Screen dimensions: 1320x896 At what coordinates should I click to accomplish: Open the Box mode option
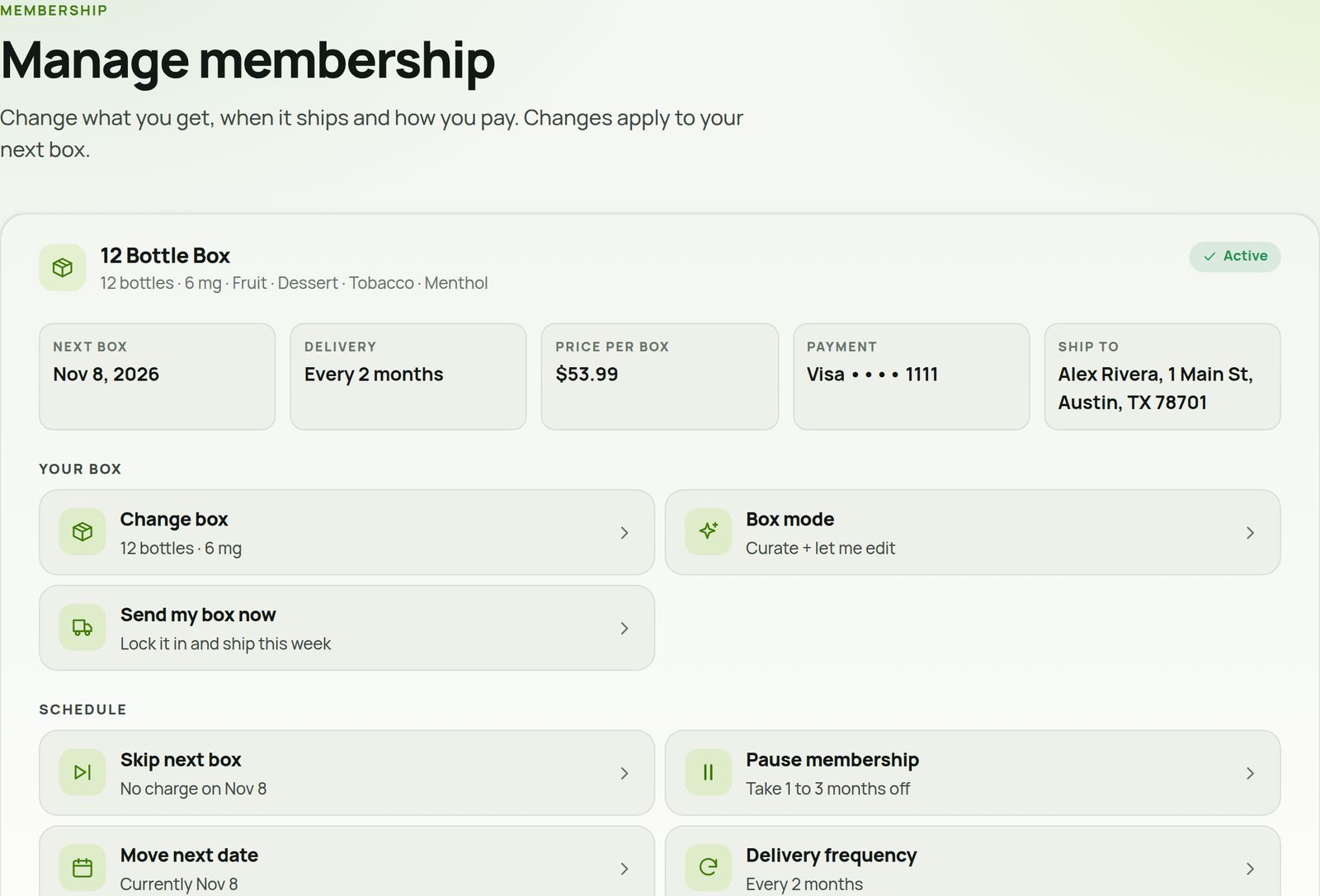click(973, 532)
